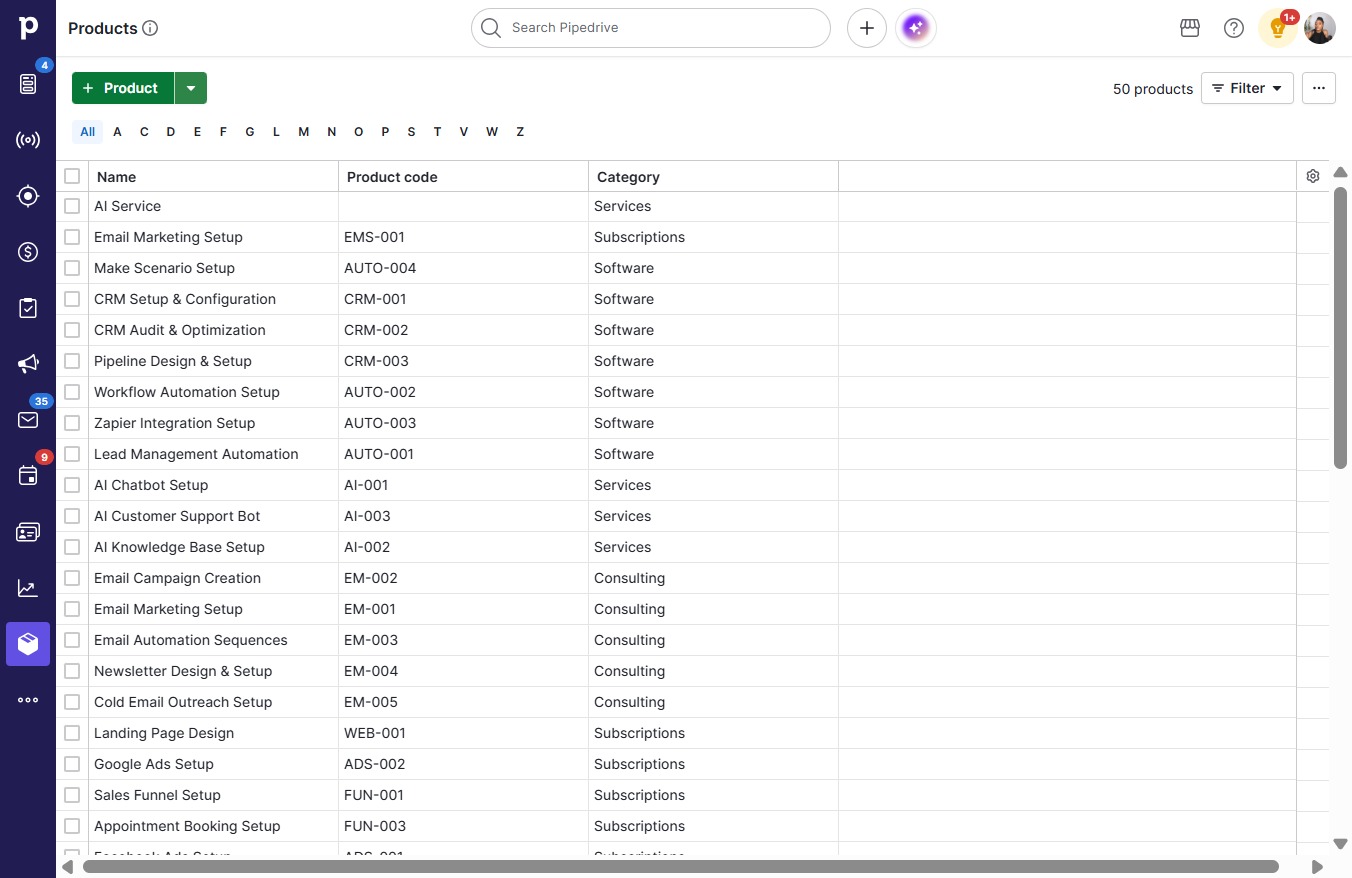Open the Campaigns megaphone icon
Viewport: 1352px width, 878px height.
tap(28, 364)
